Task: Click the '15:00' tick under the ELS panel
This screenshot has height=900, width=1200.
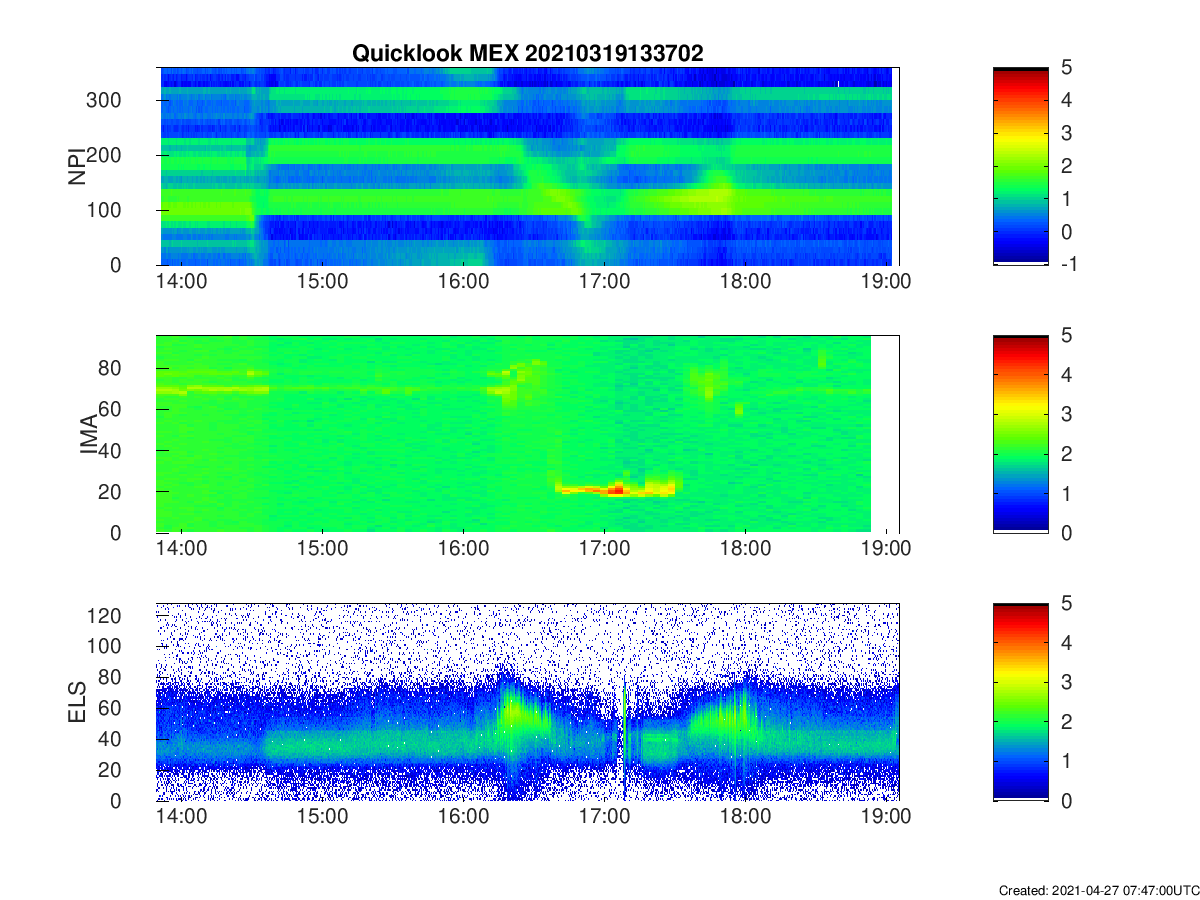Action: [x=322, y=818]
